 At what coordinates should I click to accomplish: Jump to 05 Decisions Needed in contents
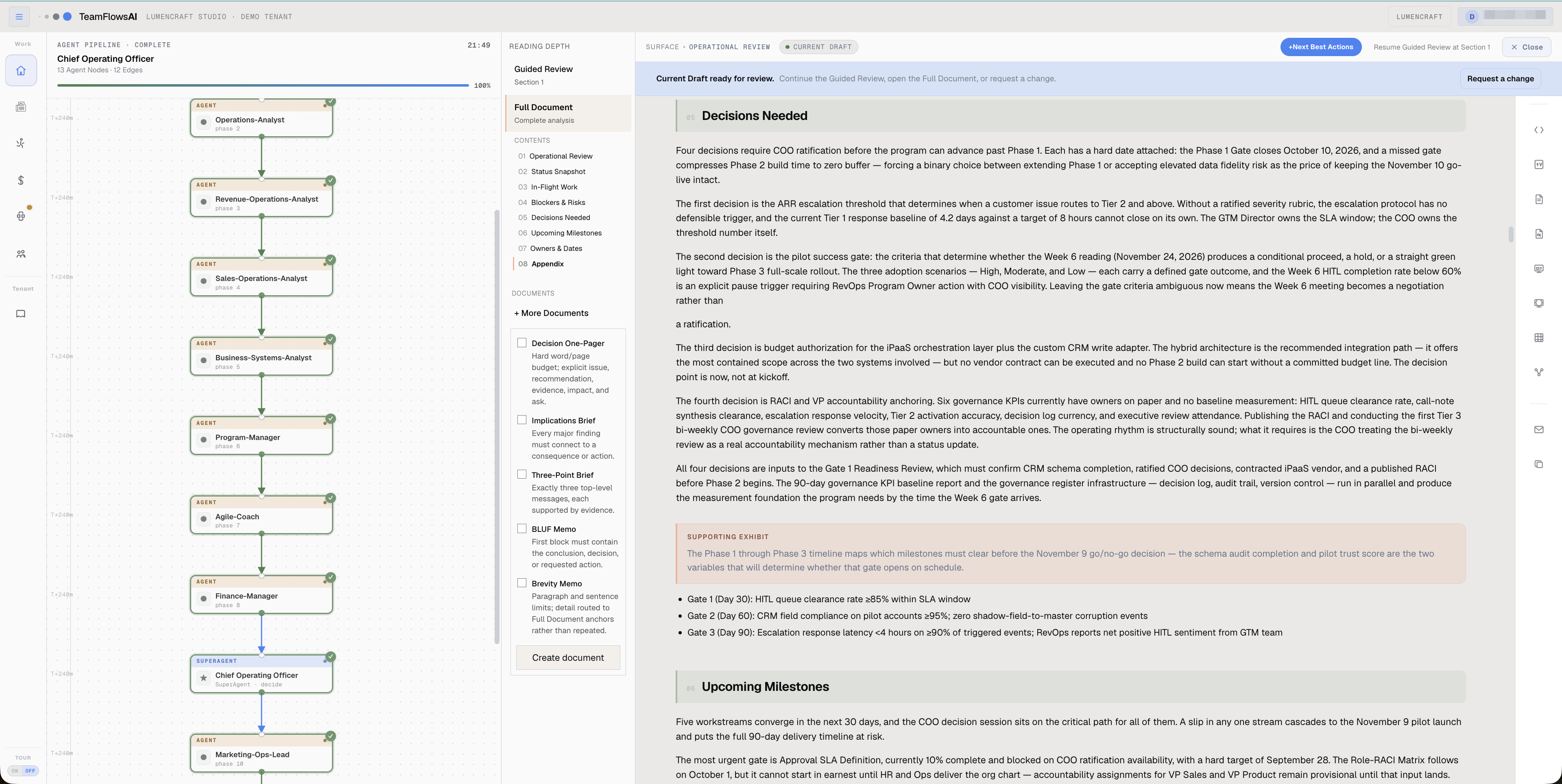pos(554,217)
